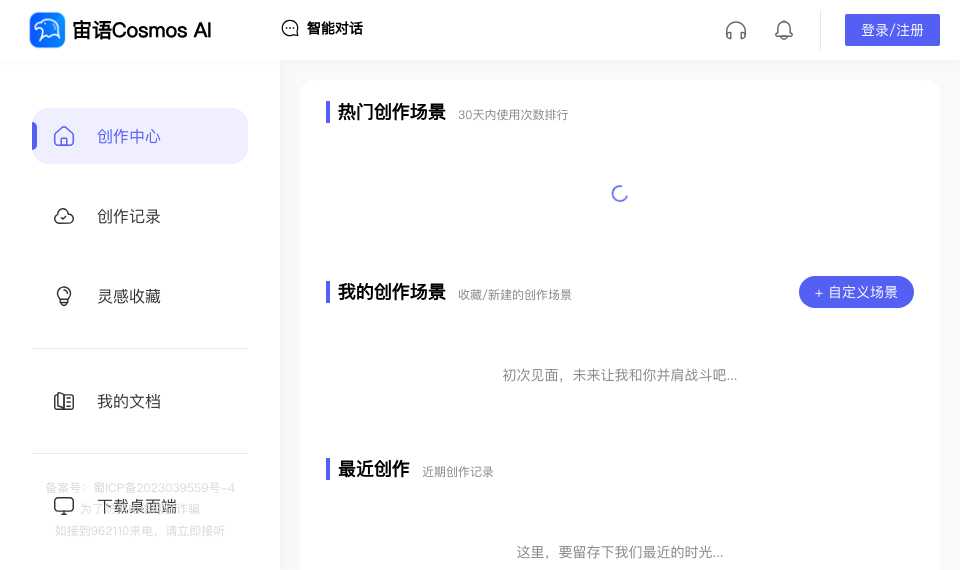Click the lightbulb icon beside 灵感收藏

click(64, 296)
